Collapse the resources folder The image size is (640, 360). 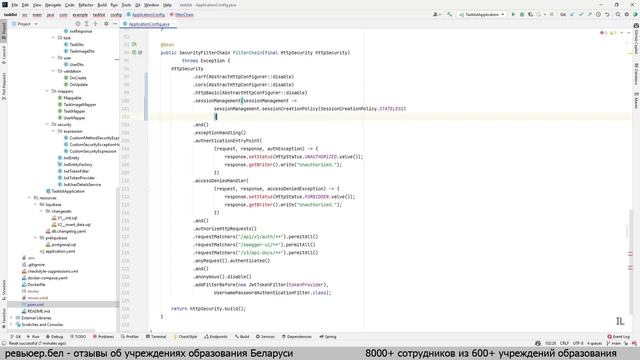point(29,198)
